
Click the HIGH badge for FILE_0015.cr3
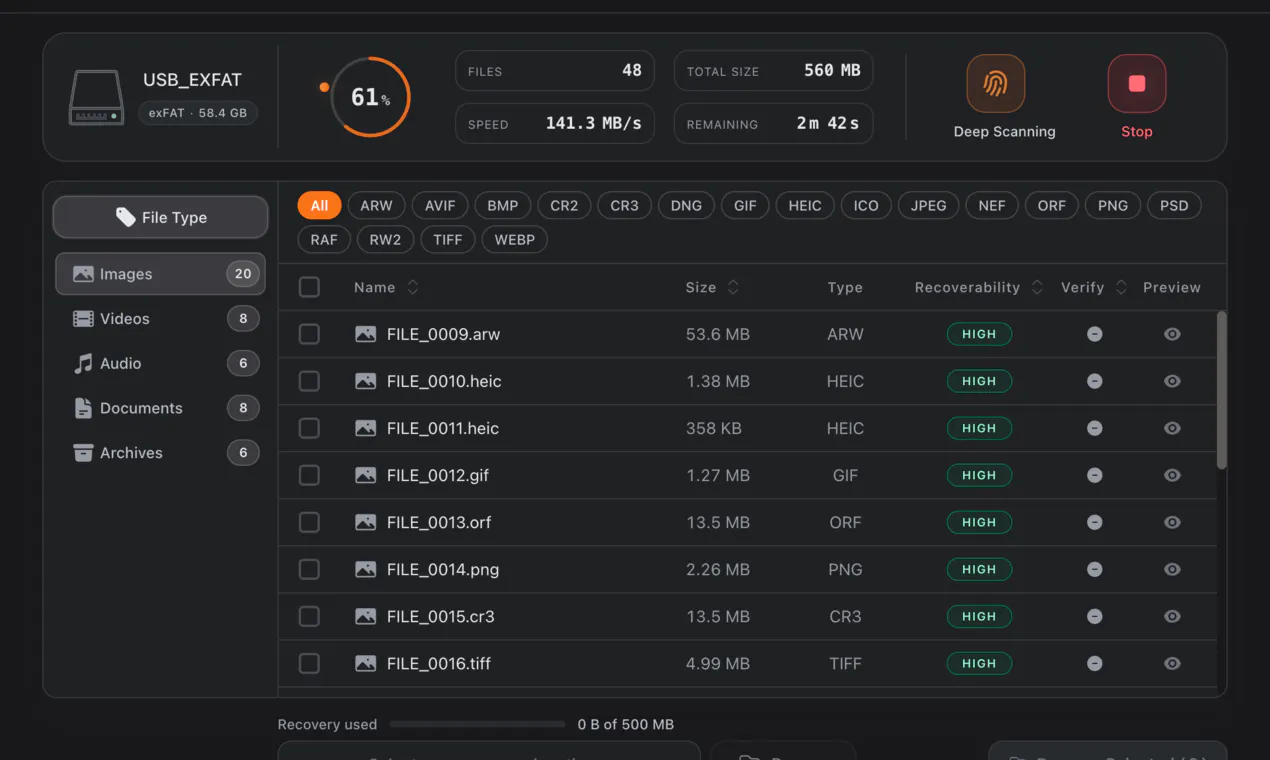tap(979, 616)
